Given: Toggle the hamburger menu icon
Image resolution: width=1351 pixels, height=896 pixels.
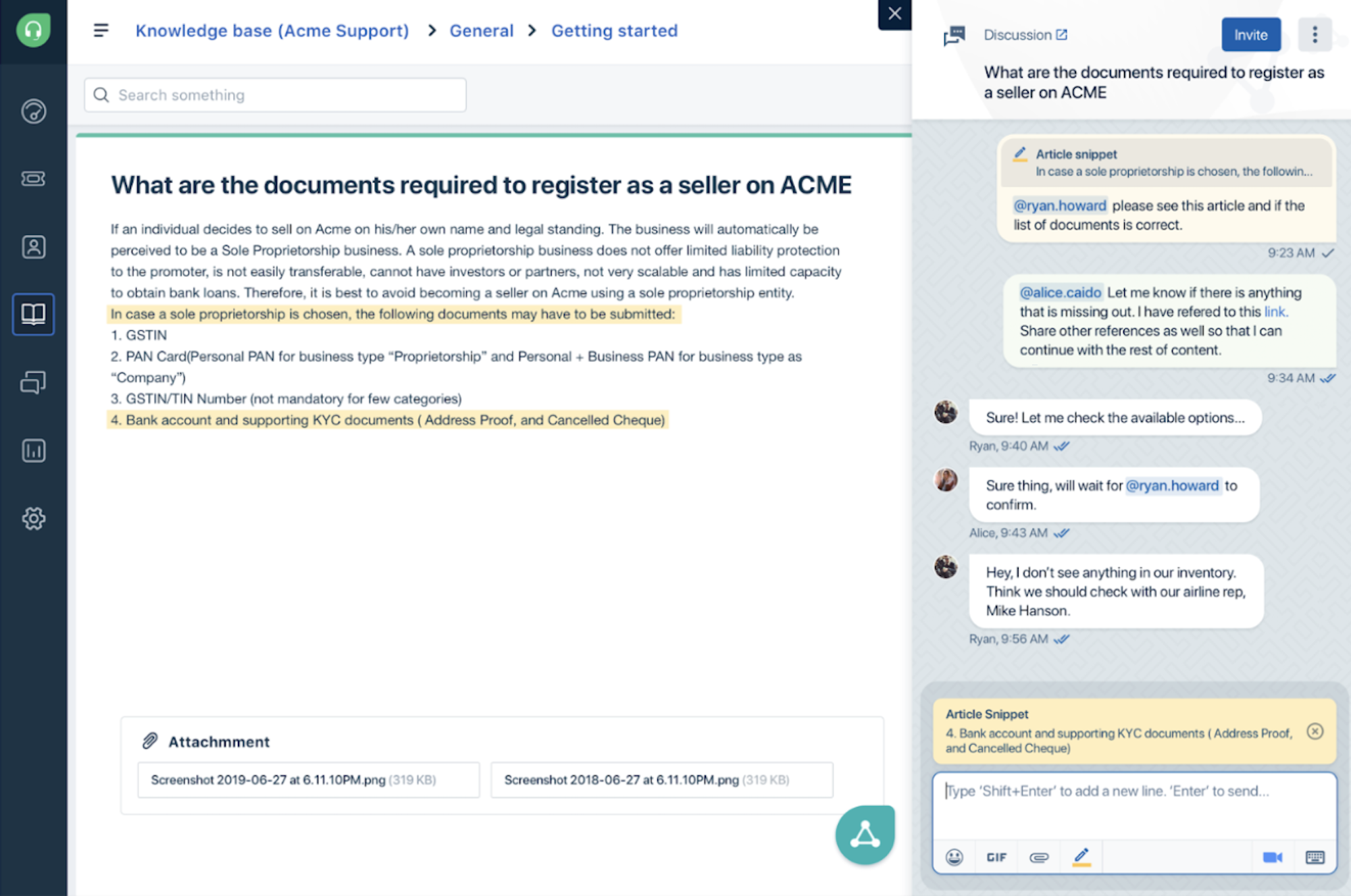Looking at the screenshot, I should [x=101, y=30].
